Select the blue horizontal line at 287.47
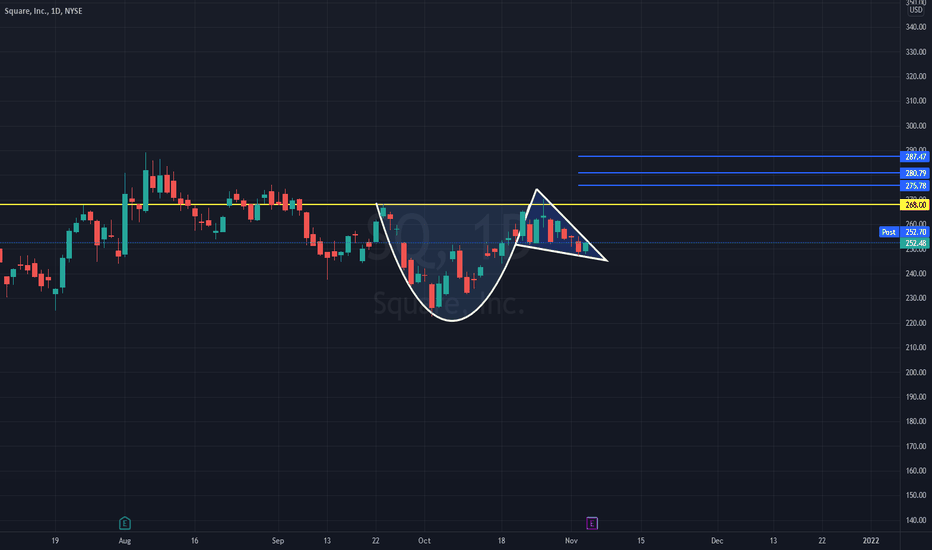 pos(738,156)
